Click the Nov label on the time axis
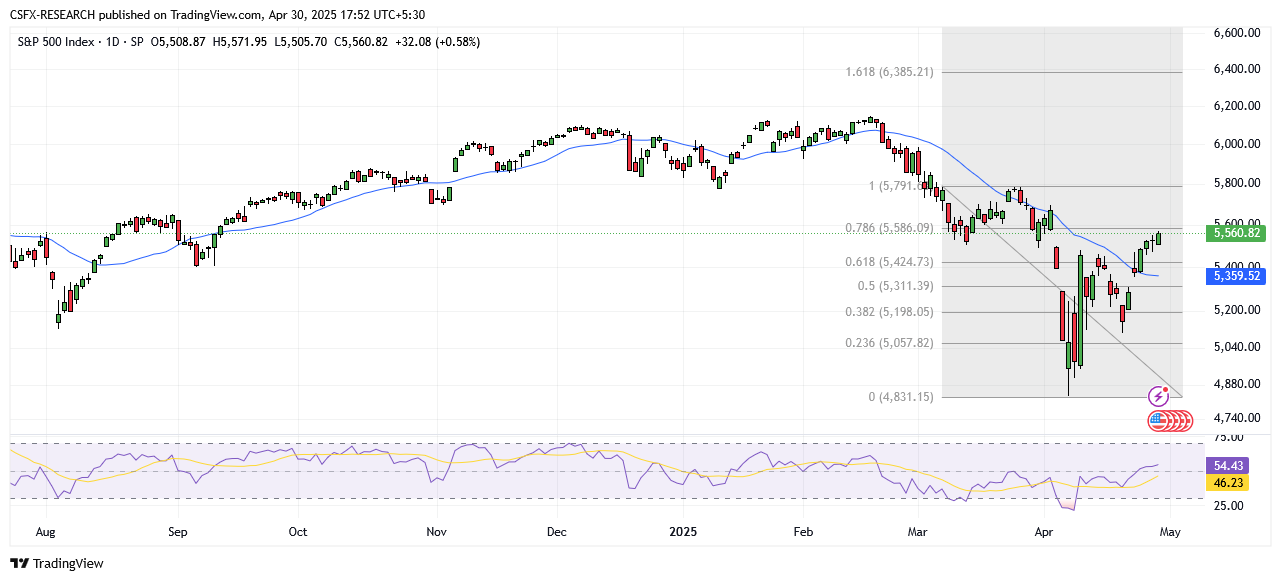The image size is (1281, 581). tap(435, 532)
